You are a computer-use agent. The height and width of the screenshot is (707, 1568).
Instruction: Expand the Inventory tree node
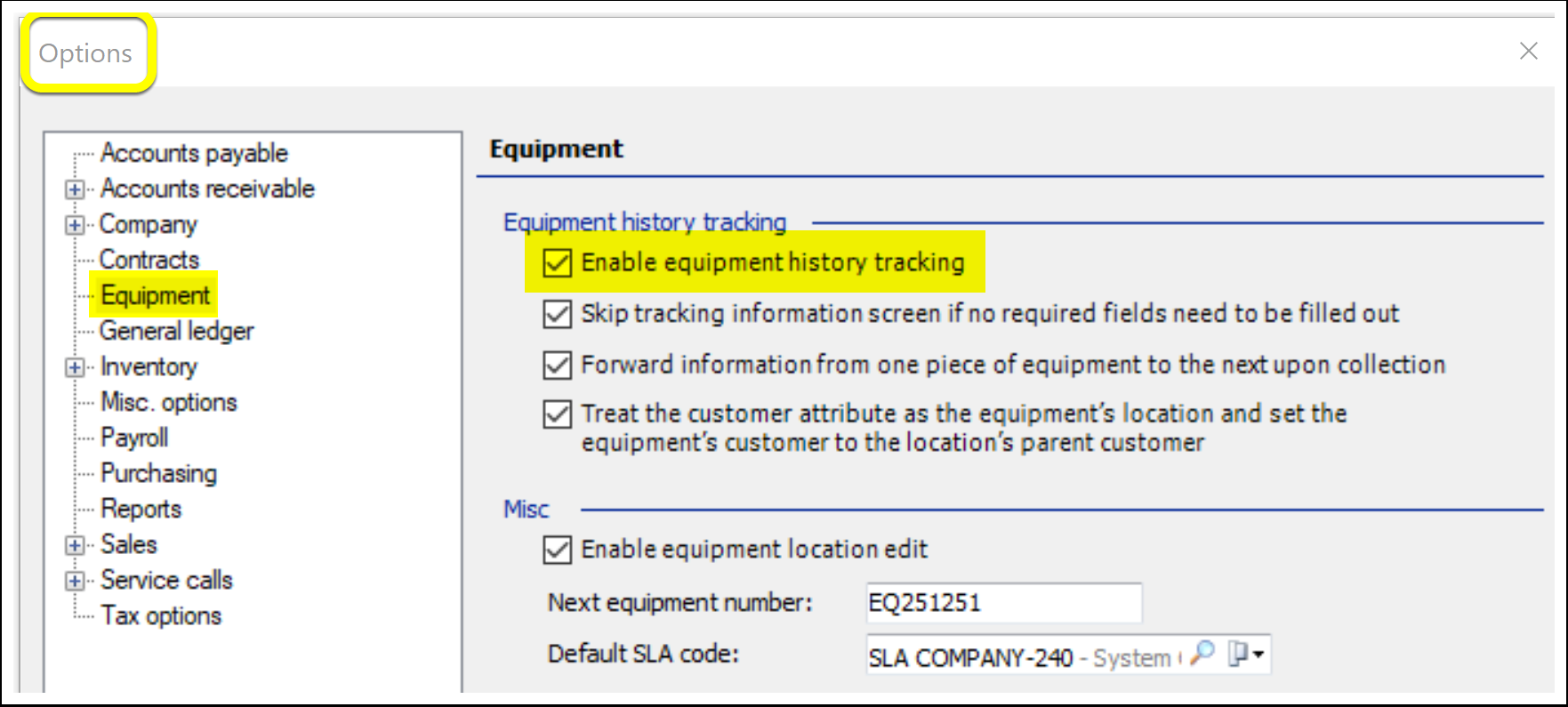pyautogui.click(x=75, y=367)
